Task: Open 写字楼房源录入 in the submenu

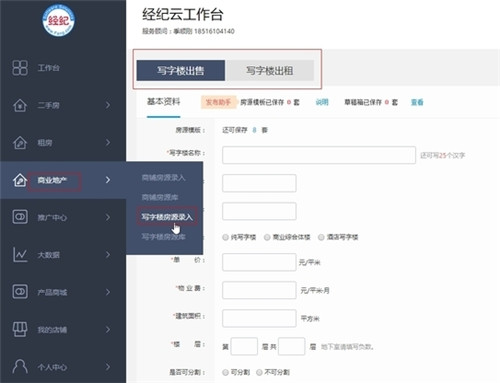Action: tap(167, 217)
